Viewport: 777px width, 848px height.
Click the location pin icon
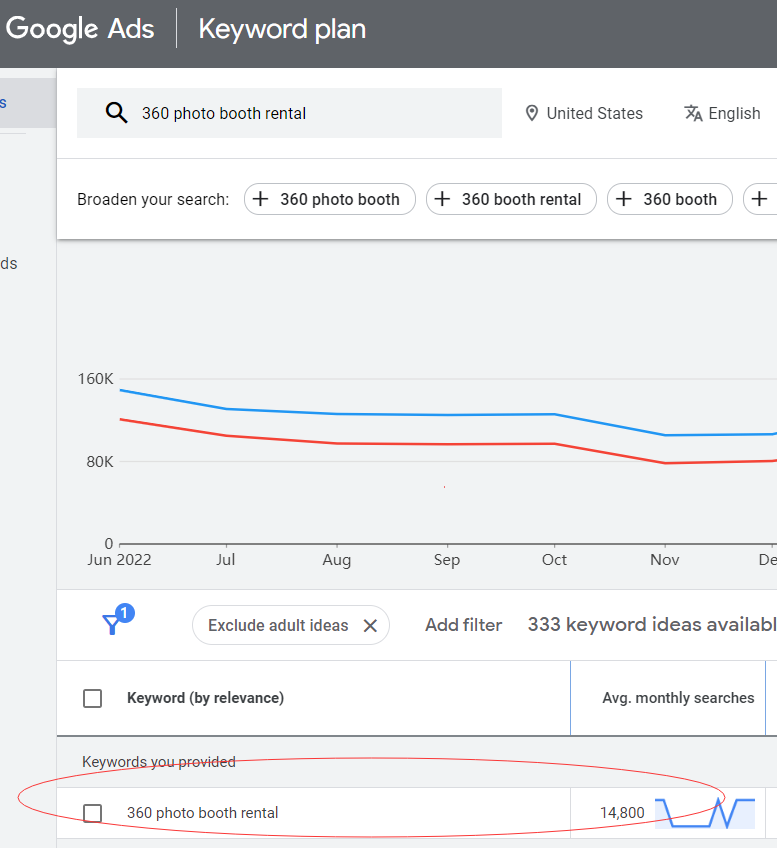532,113
